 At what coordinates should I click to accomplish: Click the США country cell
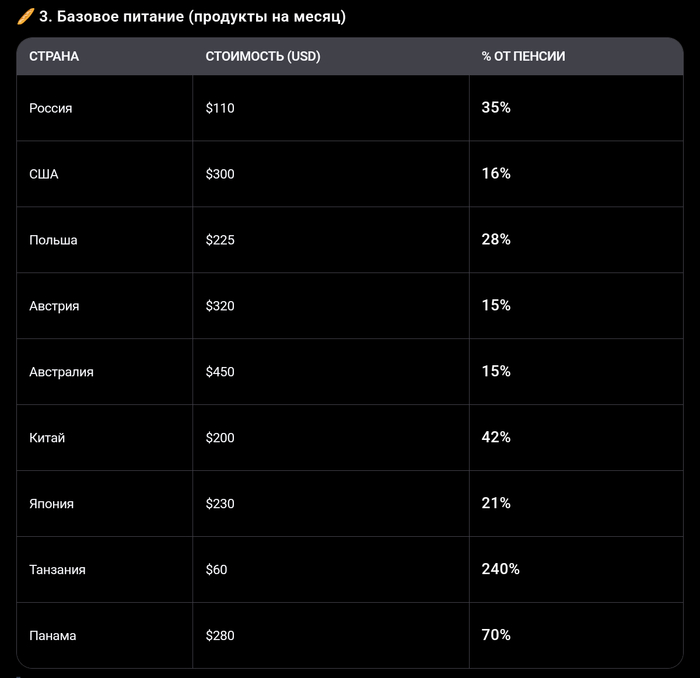pos(44,174)
